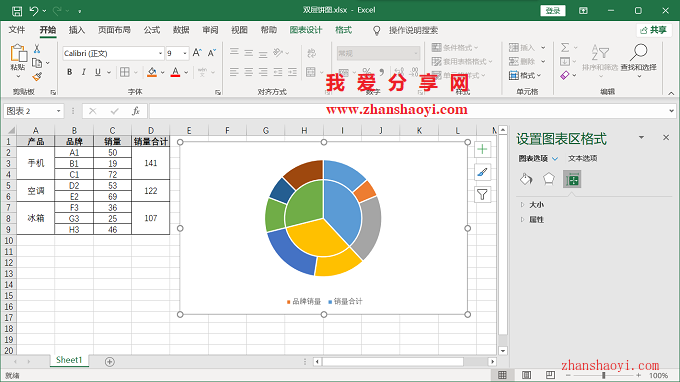680x382 pixels.
Task: Switch to Page Break Preview icon
Action: (x=550, y=375)
